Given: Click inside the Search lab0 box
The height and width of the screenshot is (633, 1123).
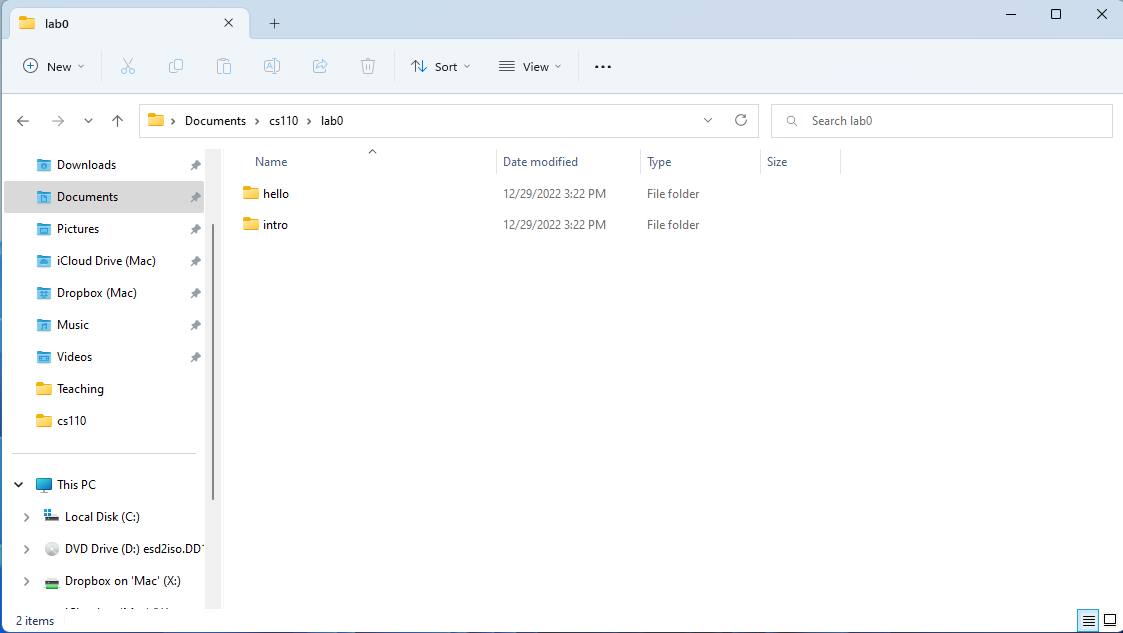Looking at the screenshot, I should click(x=940, y=120).
